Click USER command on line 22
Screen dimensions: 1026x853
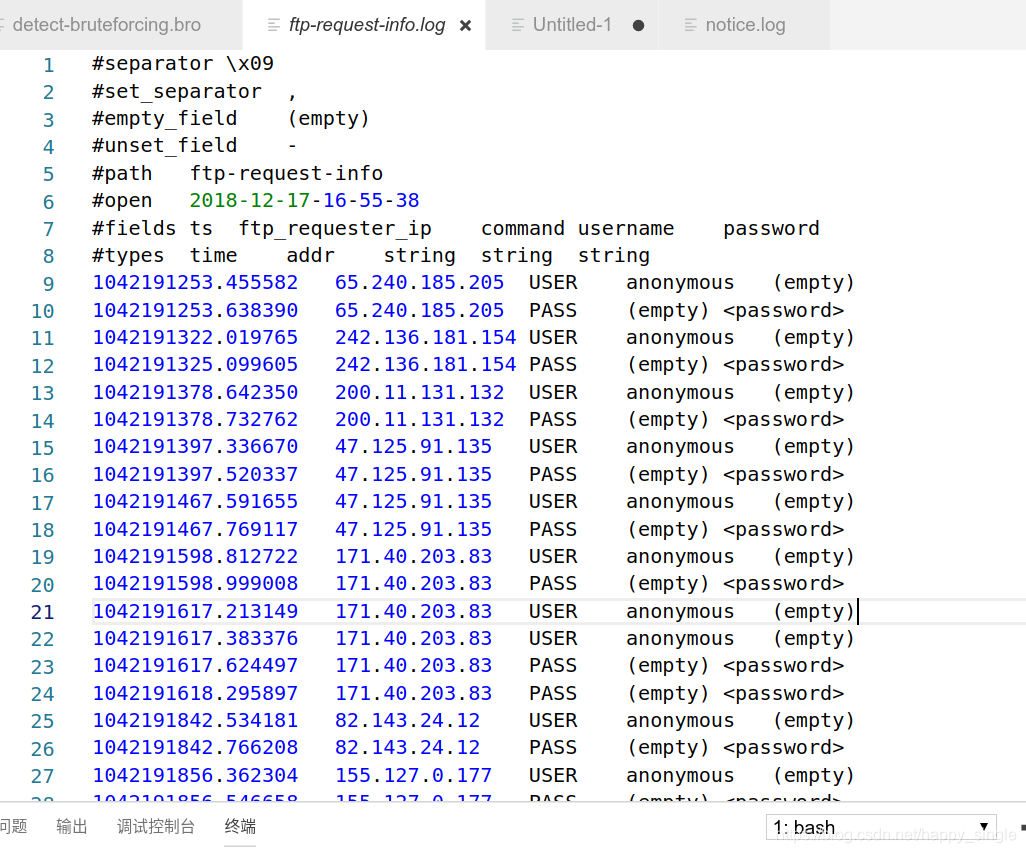(x=553, y=638)
